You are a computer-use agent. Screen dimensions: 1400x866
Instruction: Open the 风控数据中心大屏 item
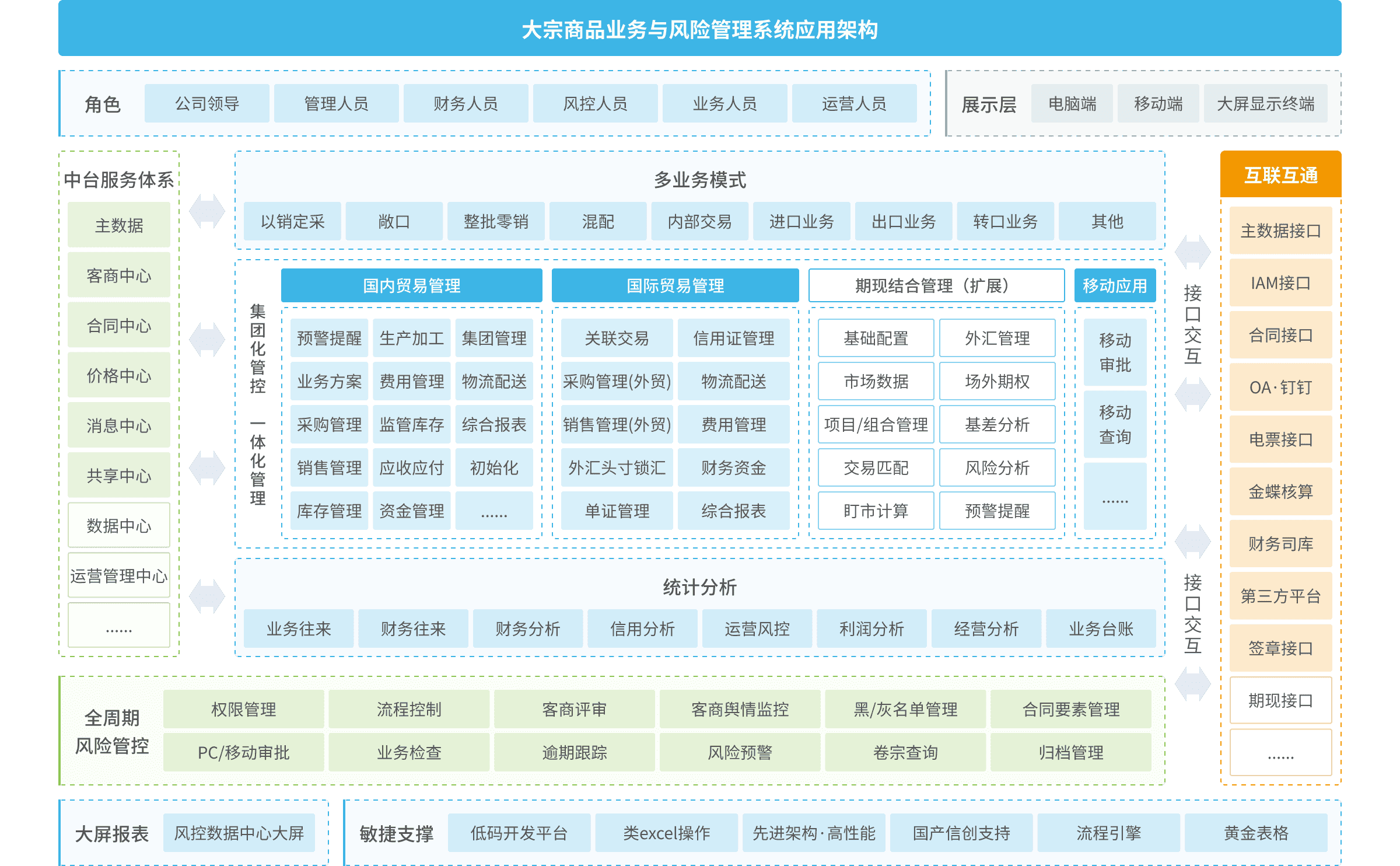(239, 833)
